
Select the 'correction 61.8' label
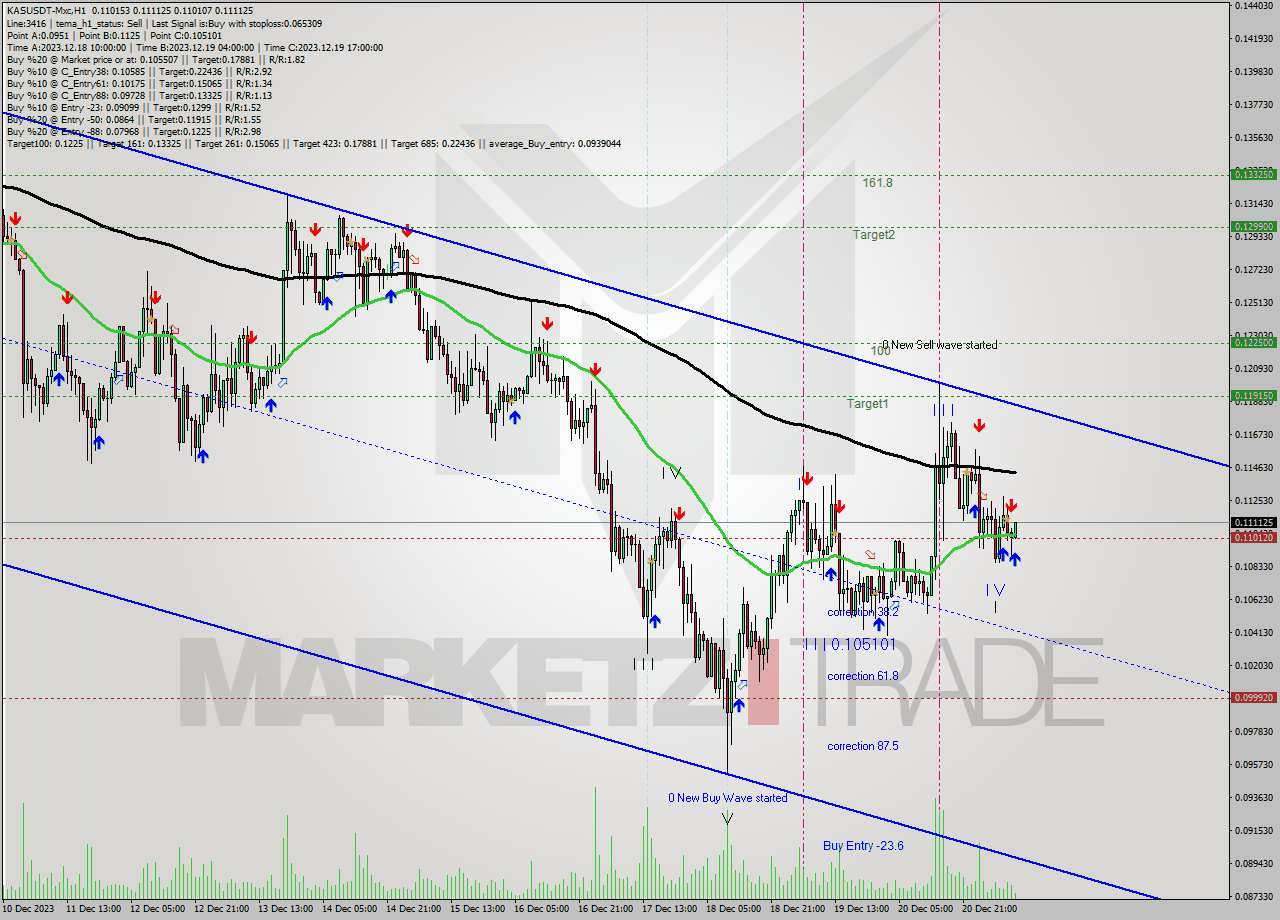[862, 676]
